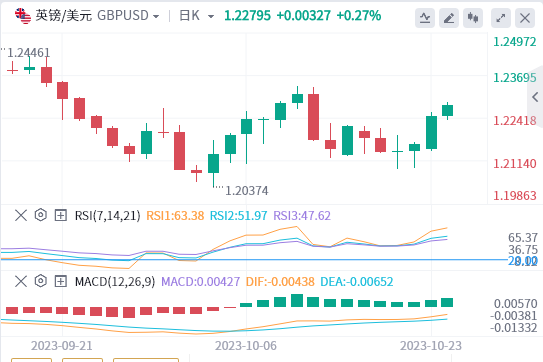Add indicator next to MACD panel
Viewport: 543px width, 362px height.
point(61,281)
